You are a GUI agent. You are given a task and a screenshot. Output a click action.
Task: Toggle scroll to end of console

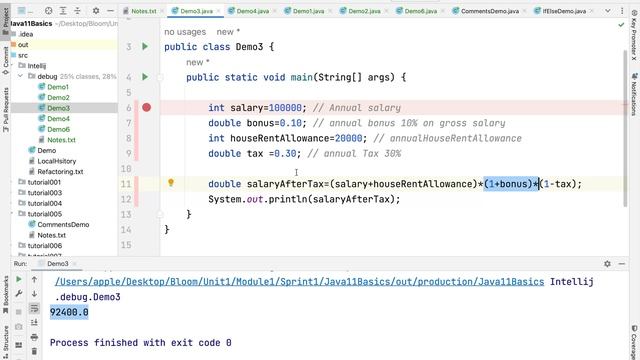click(x=34, y=322)
